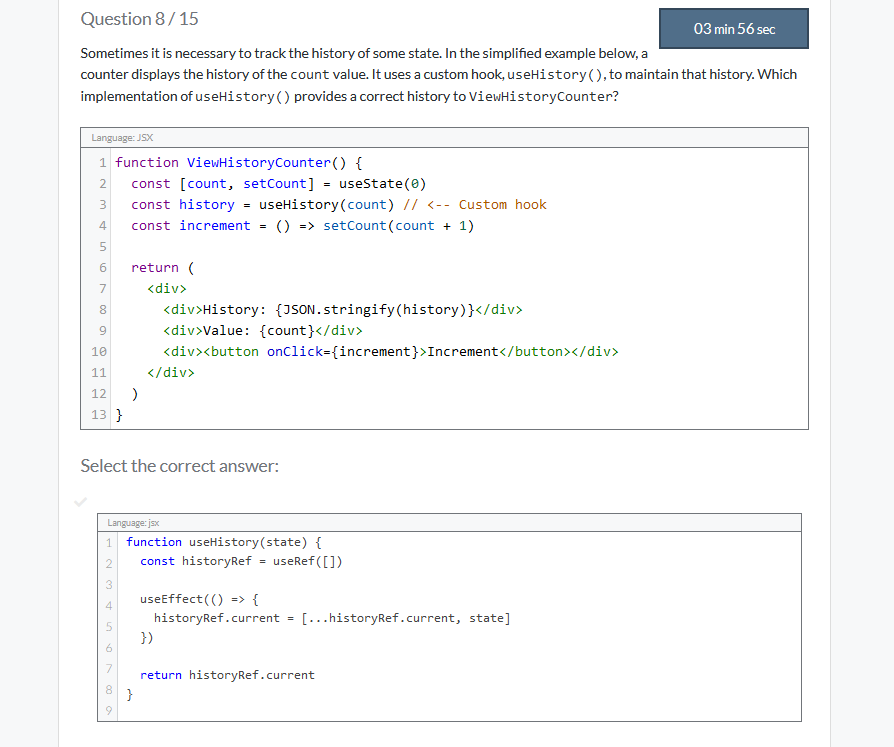Click the 'useEffect(() => {' line
894x747 pixels.
pos(200,599)
